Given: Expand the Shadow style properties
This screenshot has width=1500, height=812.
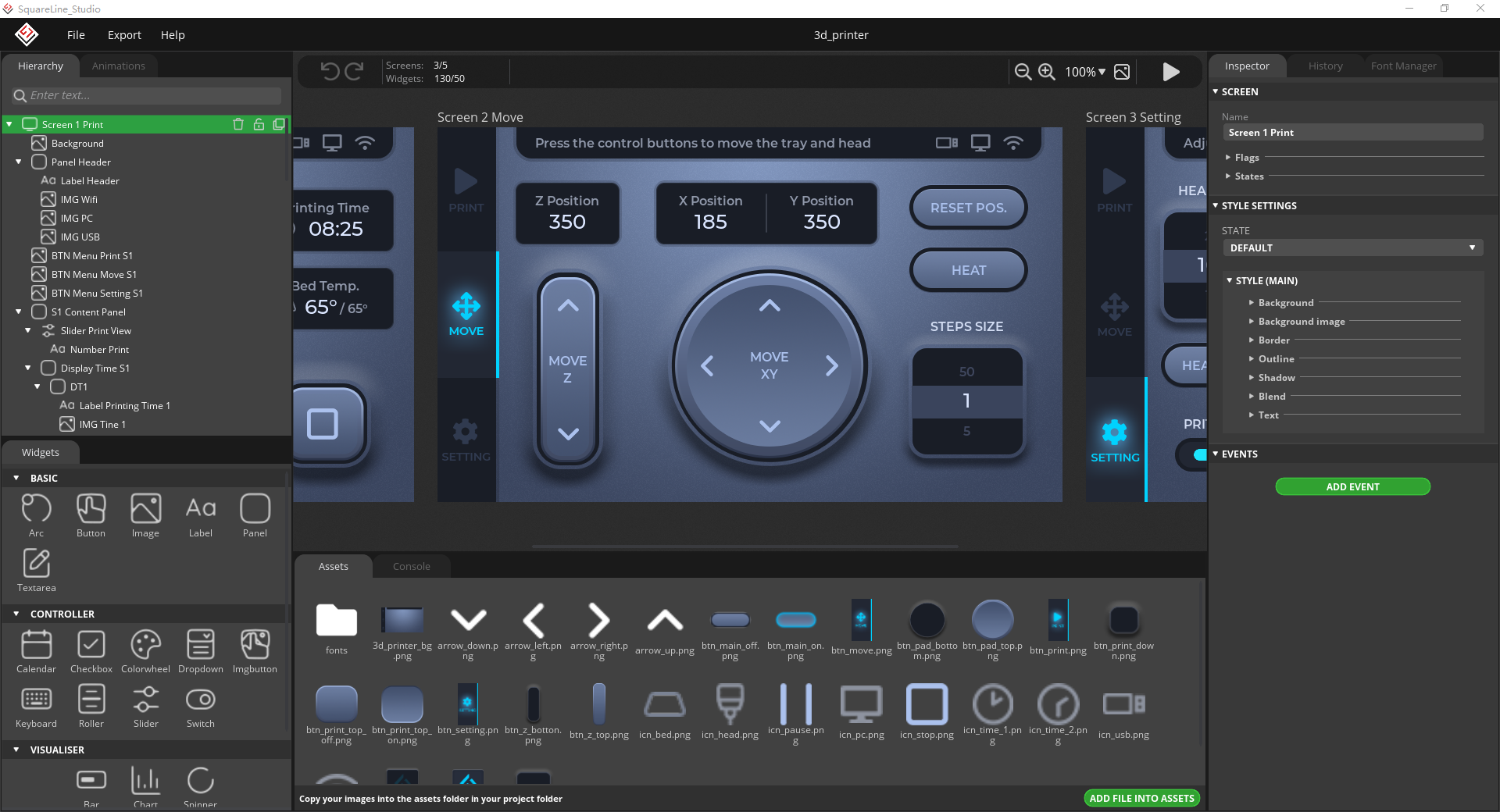Looking at the screenshot, I should coord(1278,377).
